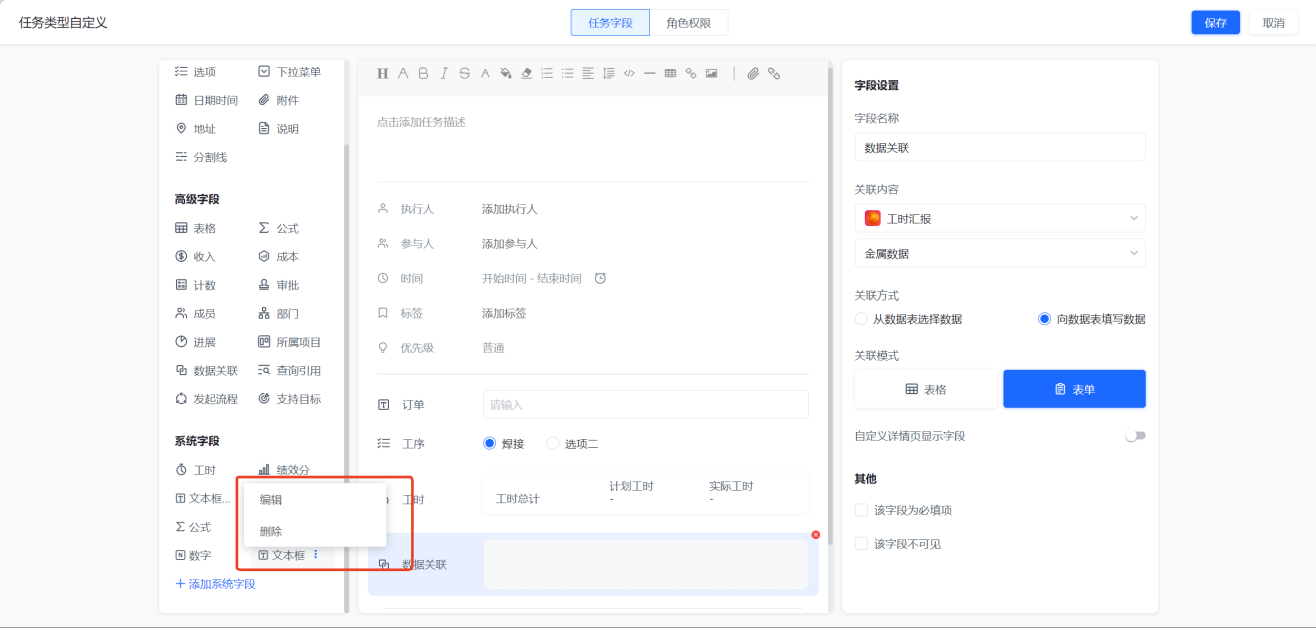Remove 数据关联 row with red delete icon
Viewport: 1316px width, 628px height.
815,535
